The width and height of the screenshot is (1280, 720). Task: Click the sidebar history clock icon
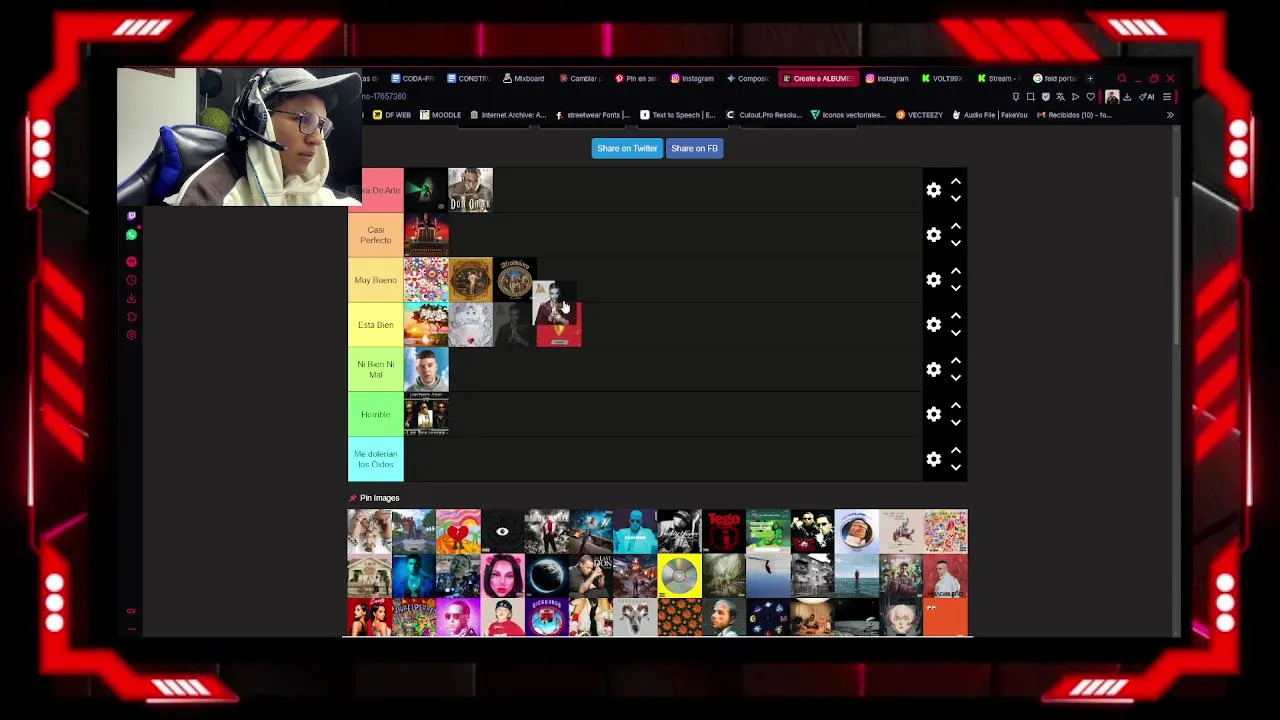pos(131,280)
